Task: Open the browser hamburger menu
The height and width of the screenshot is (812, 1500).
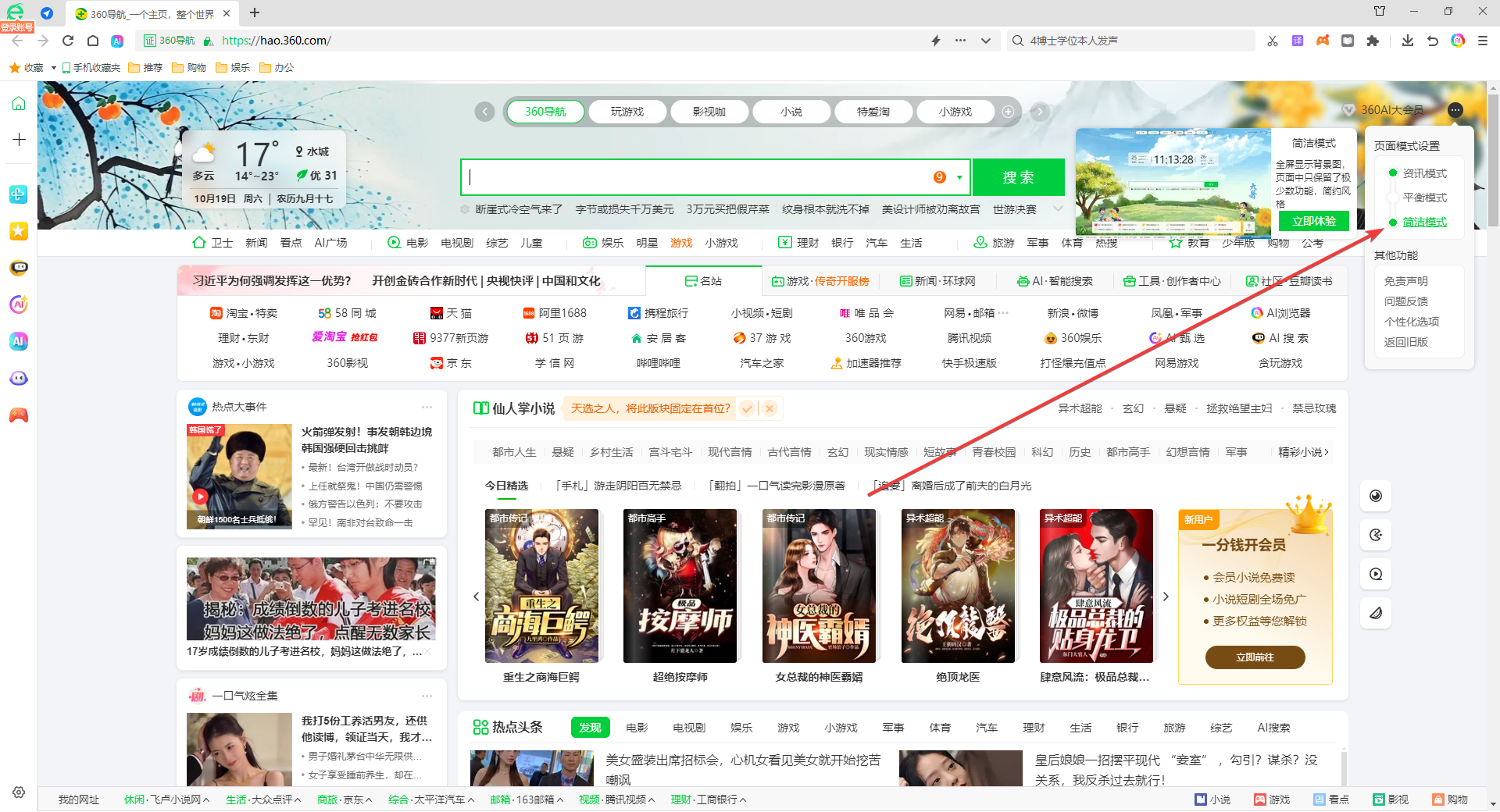Action: 1483,41
